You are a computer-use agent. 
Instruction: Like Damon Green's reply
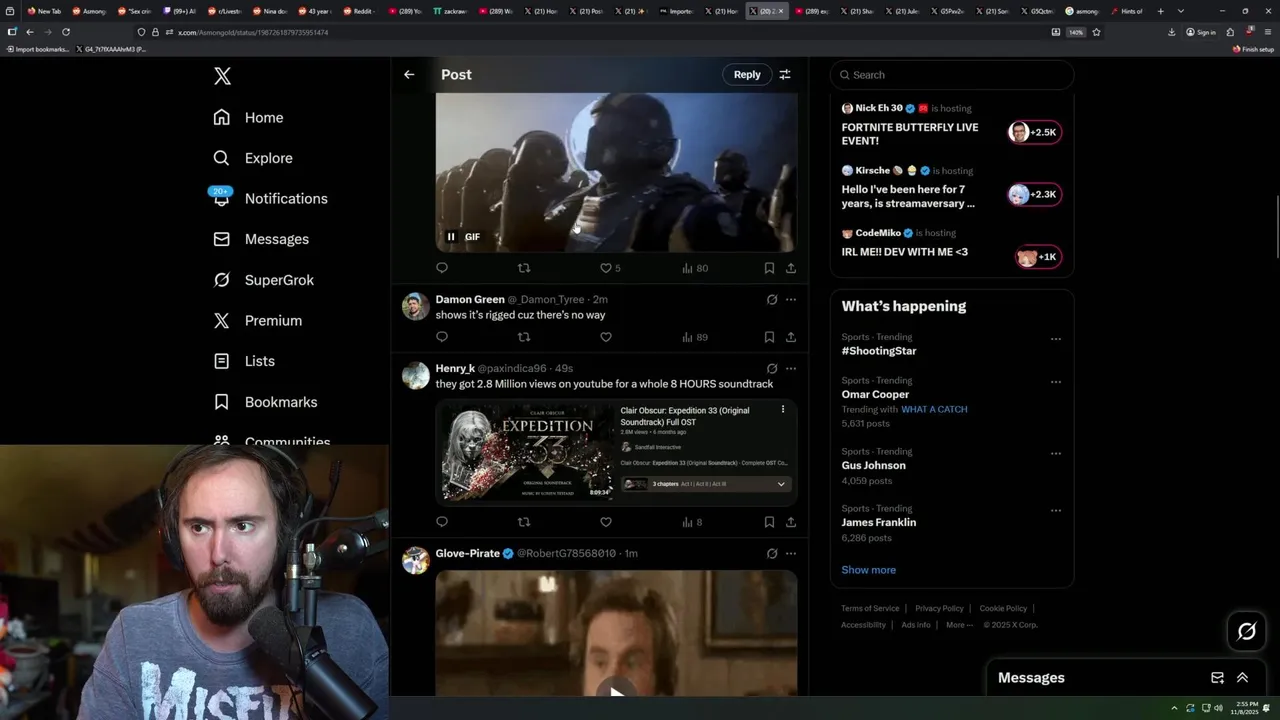[605, 337]
